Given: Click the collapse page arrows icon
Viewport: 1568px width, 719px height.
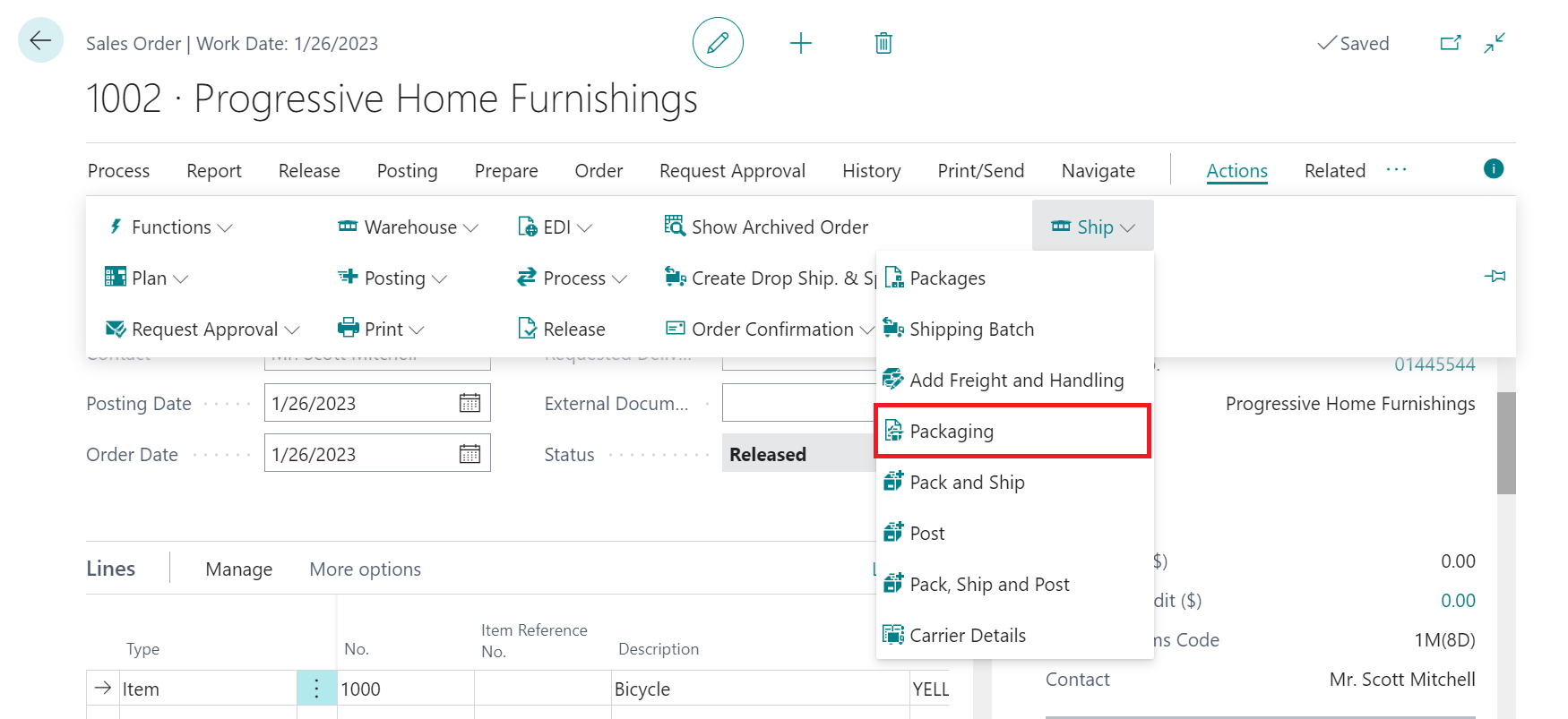Looking at the screenshot, I should (x=1495, y=43).
